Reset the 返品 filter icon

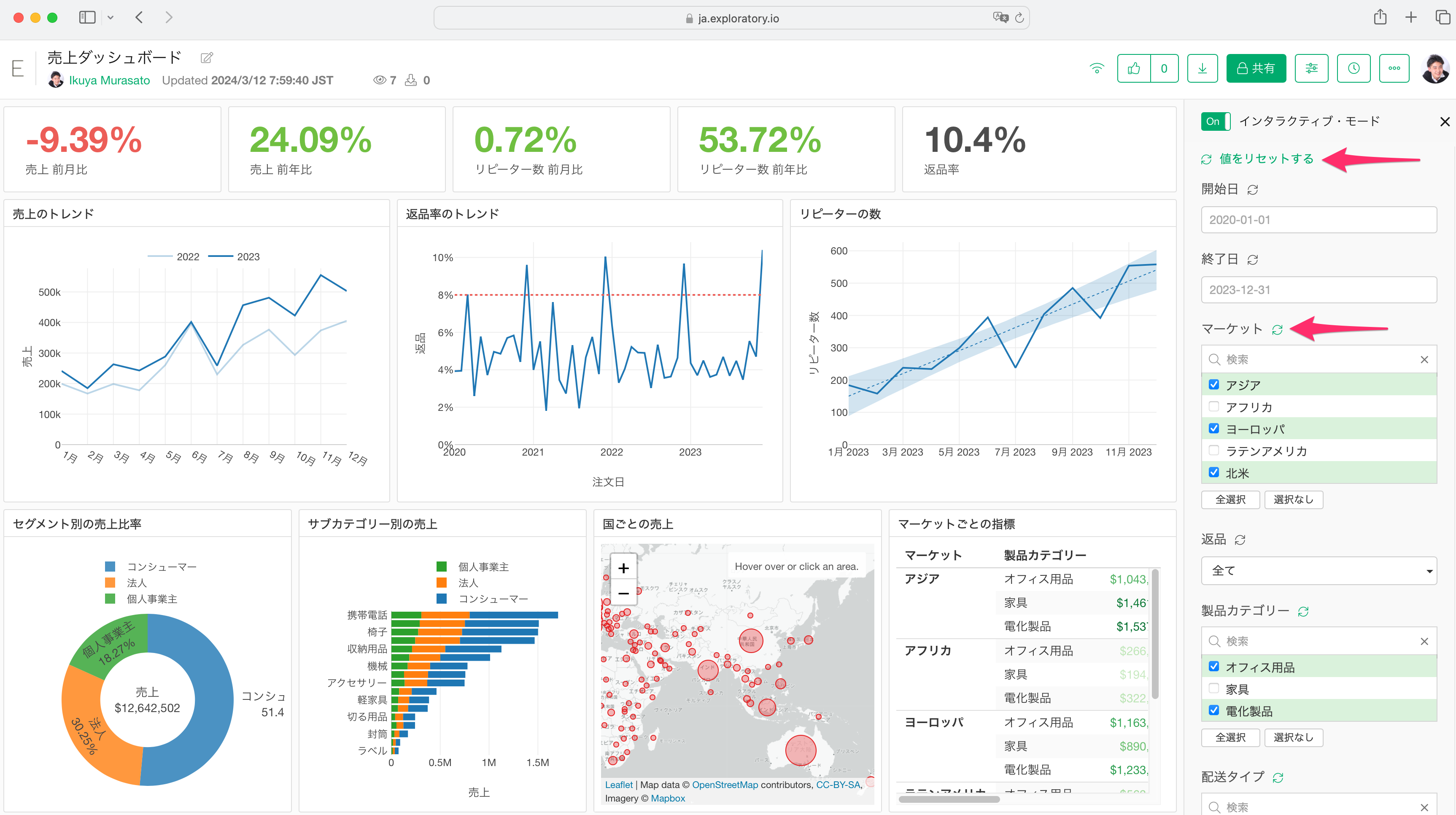pyautogui.click(x=1240, y=540)
